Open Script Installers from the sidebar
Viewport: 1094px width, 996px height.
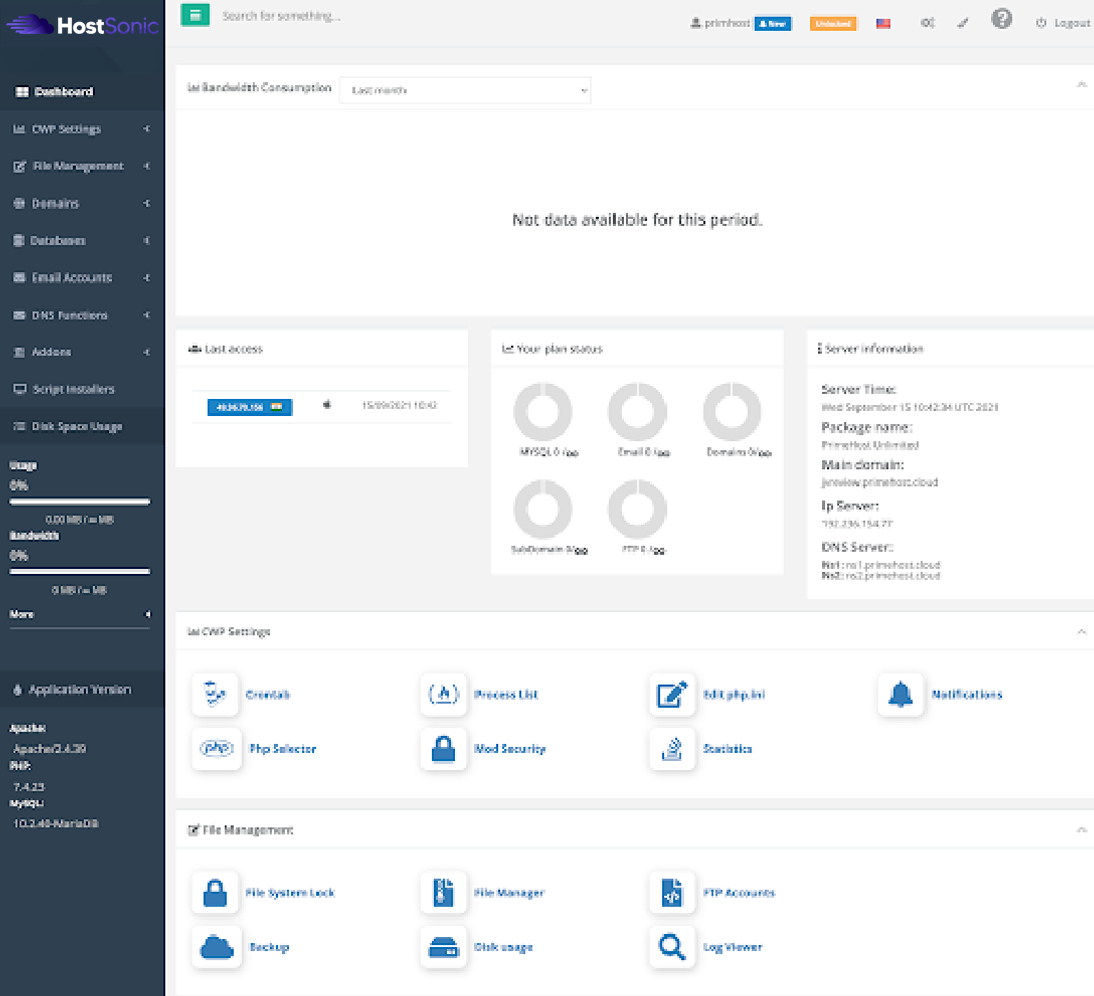[73, 389]
